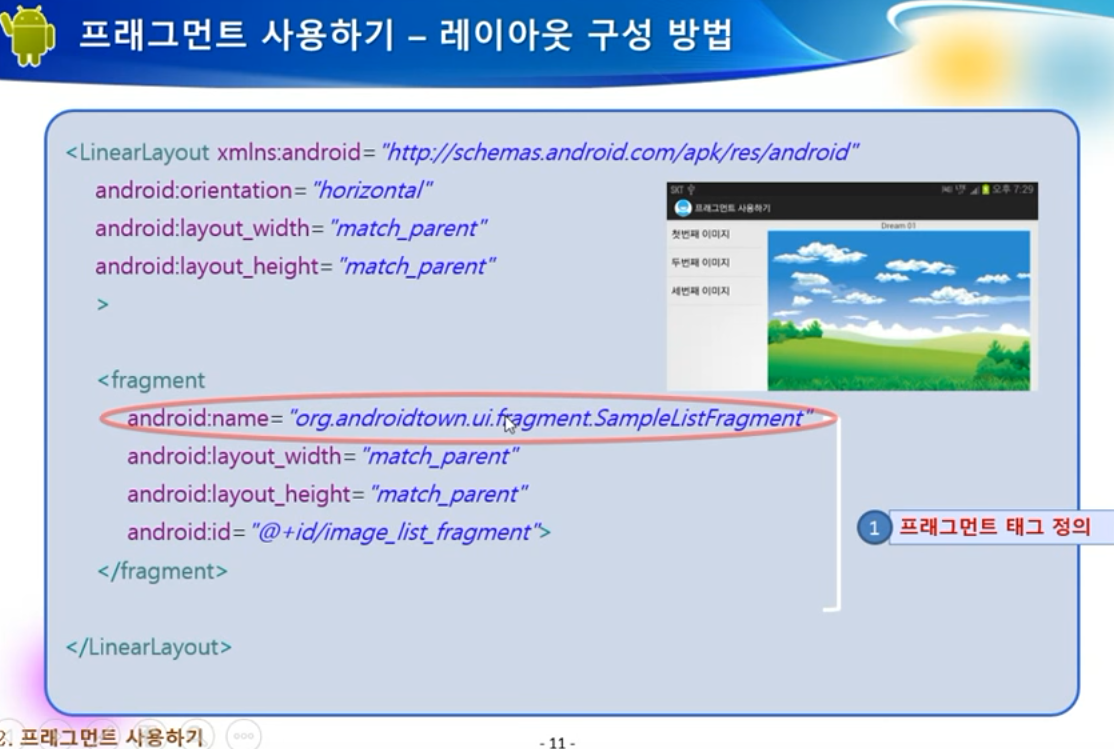Select 첫번째 이미지 in phone screenshot list
Viewport: 1114px width, 749px height.
point(701,234)
